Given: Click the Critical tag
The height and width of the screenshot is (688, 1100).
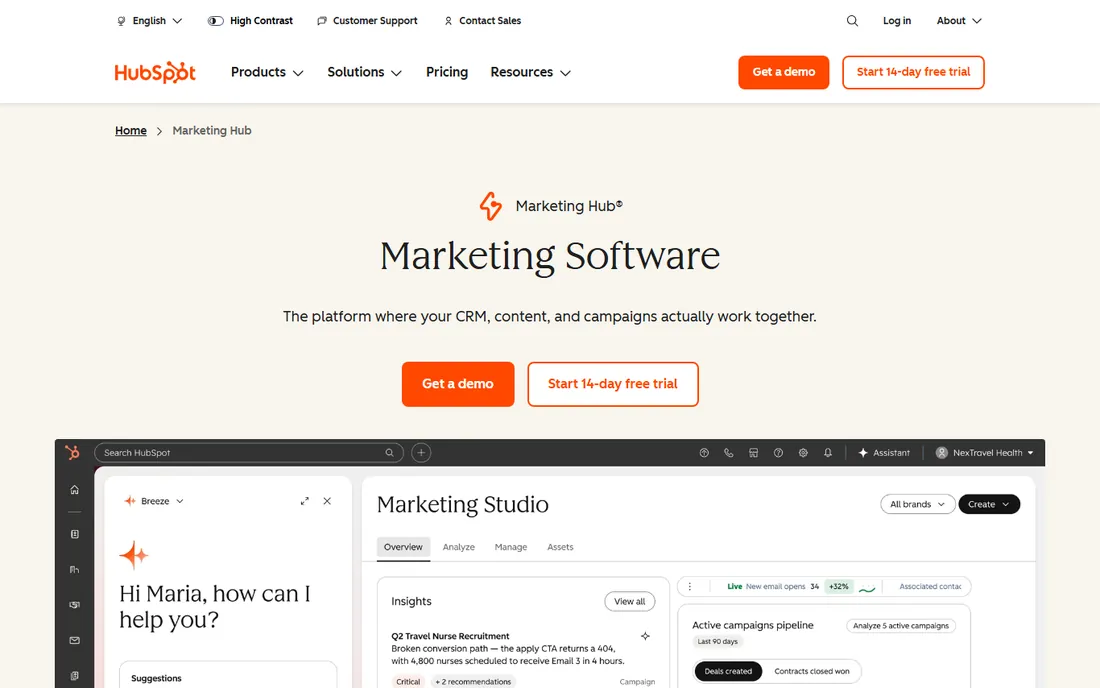Looking at the screenshot, I should pyautogui.click(x=408, y=682).
